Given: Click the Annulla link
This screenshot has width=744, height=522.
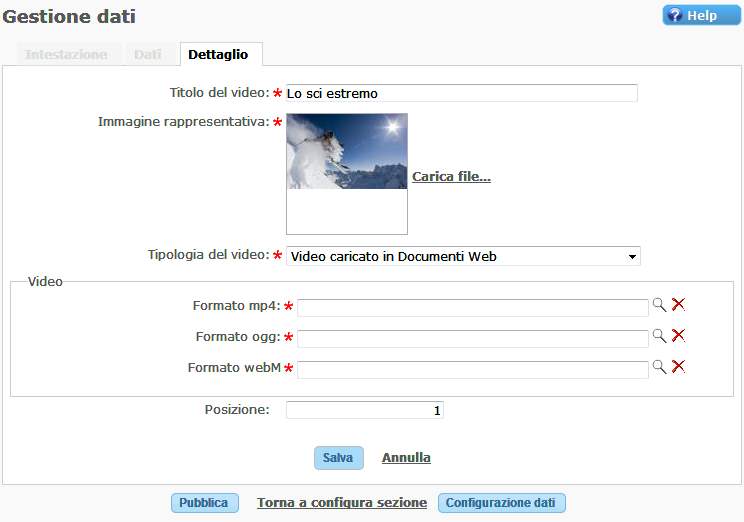Looking at the screenshot, I should pos(406,458).
